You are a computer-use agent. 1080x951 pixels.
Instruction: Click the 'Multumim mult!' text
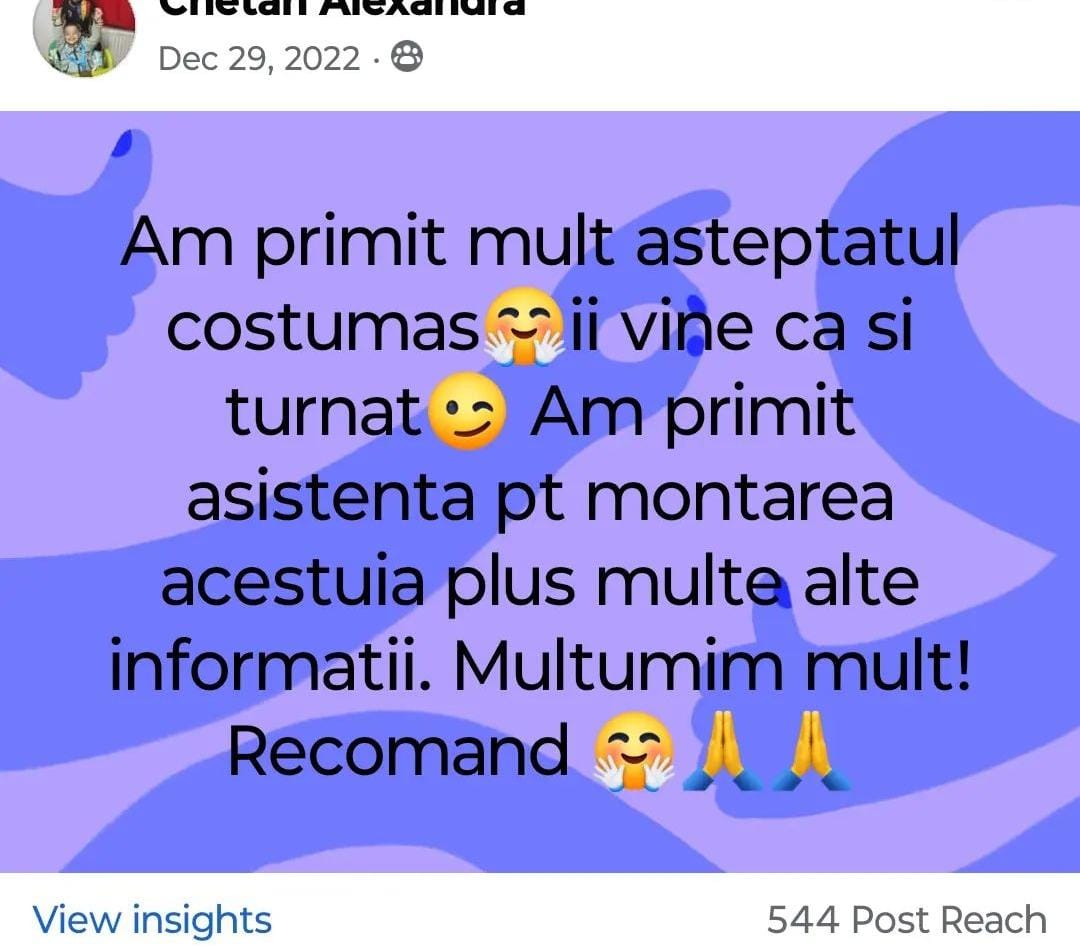tap(712, 666)
